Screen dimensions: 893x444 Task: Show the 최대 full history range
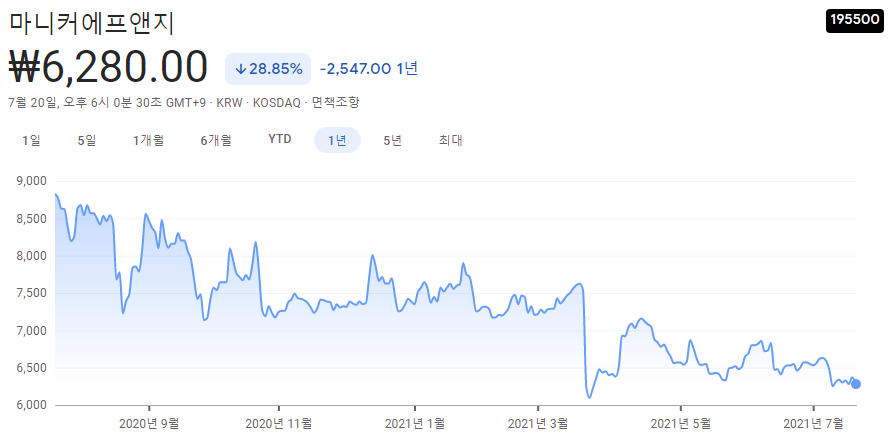pos(450,140)
